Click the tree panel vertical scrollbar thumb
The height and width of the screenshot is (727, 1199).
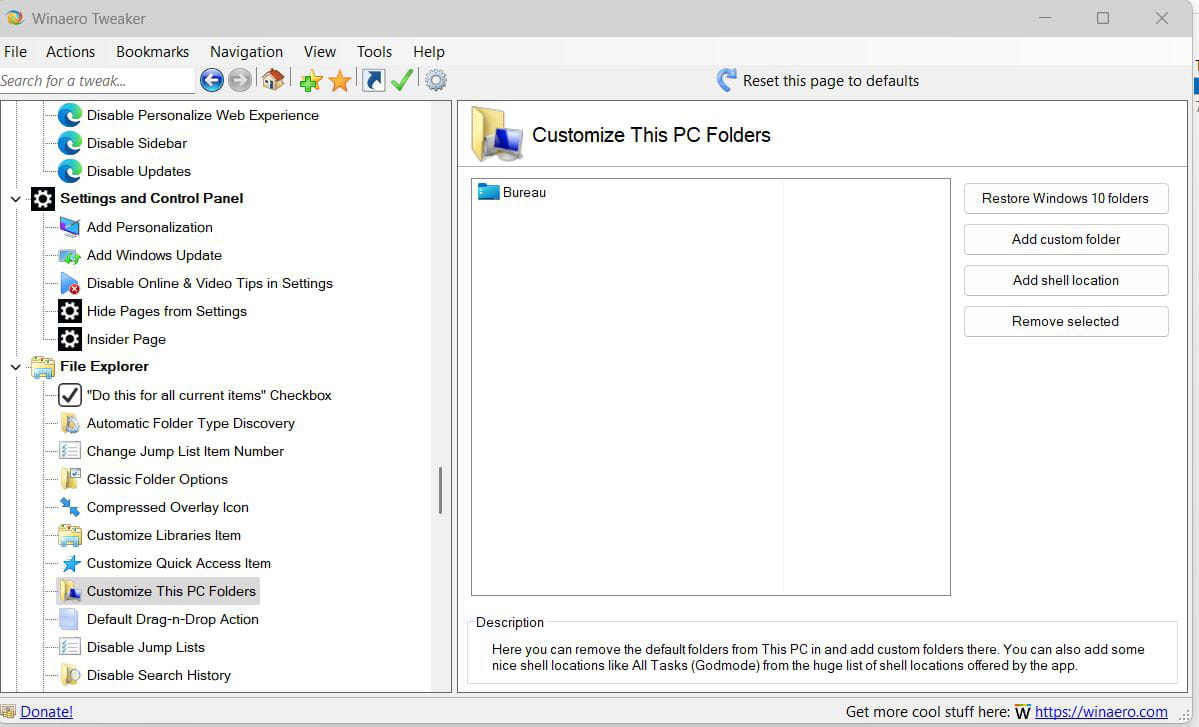440,490
